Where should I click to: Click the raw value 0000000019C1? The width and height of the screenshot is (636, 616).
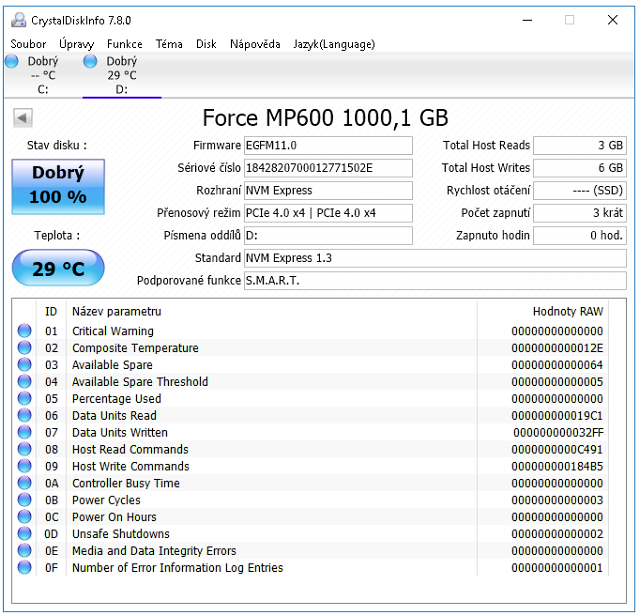point(557,416)
